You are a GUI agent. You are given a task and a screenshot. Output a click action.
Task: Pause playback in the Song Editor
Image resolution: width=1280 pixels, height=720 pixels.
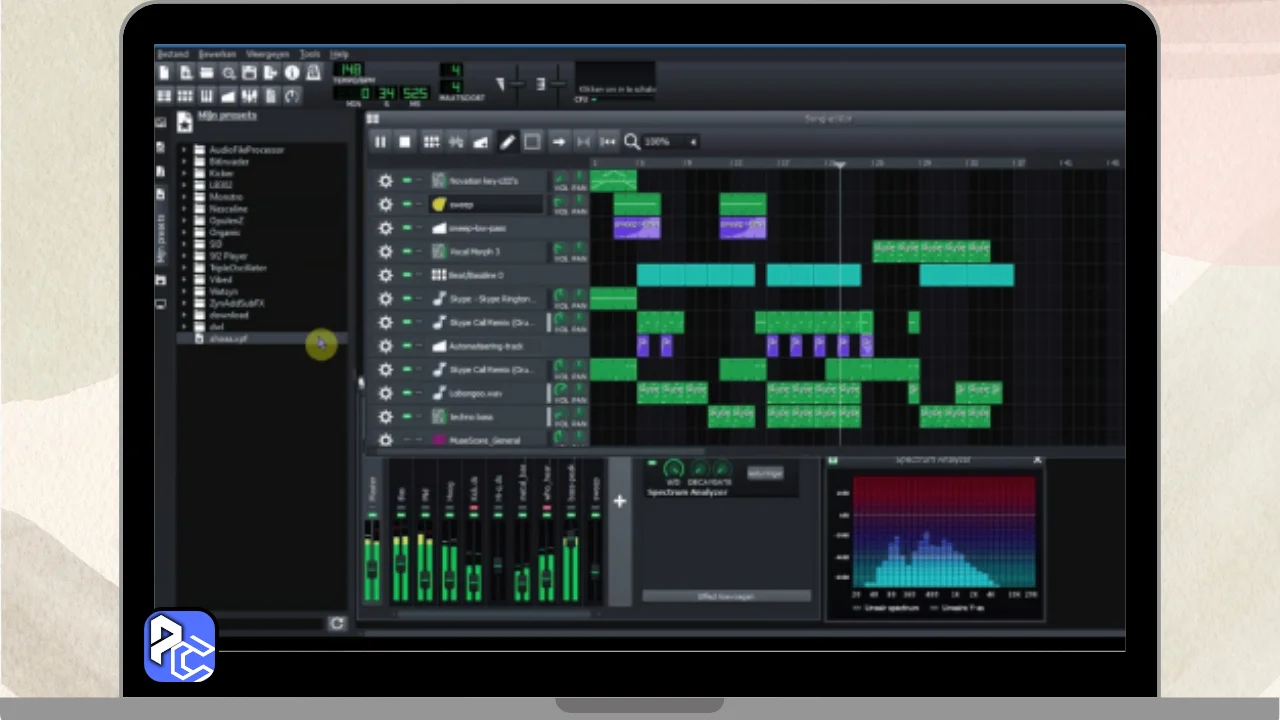tap(380, 142)
